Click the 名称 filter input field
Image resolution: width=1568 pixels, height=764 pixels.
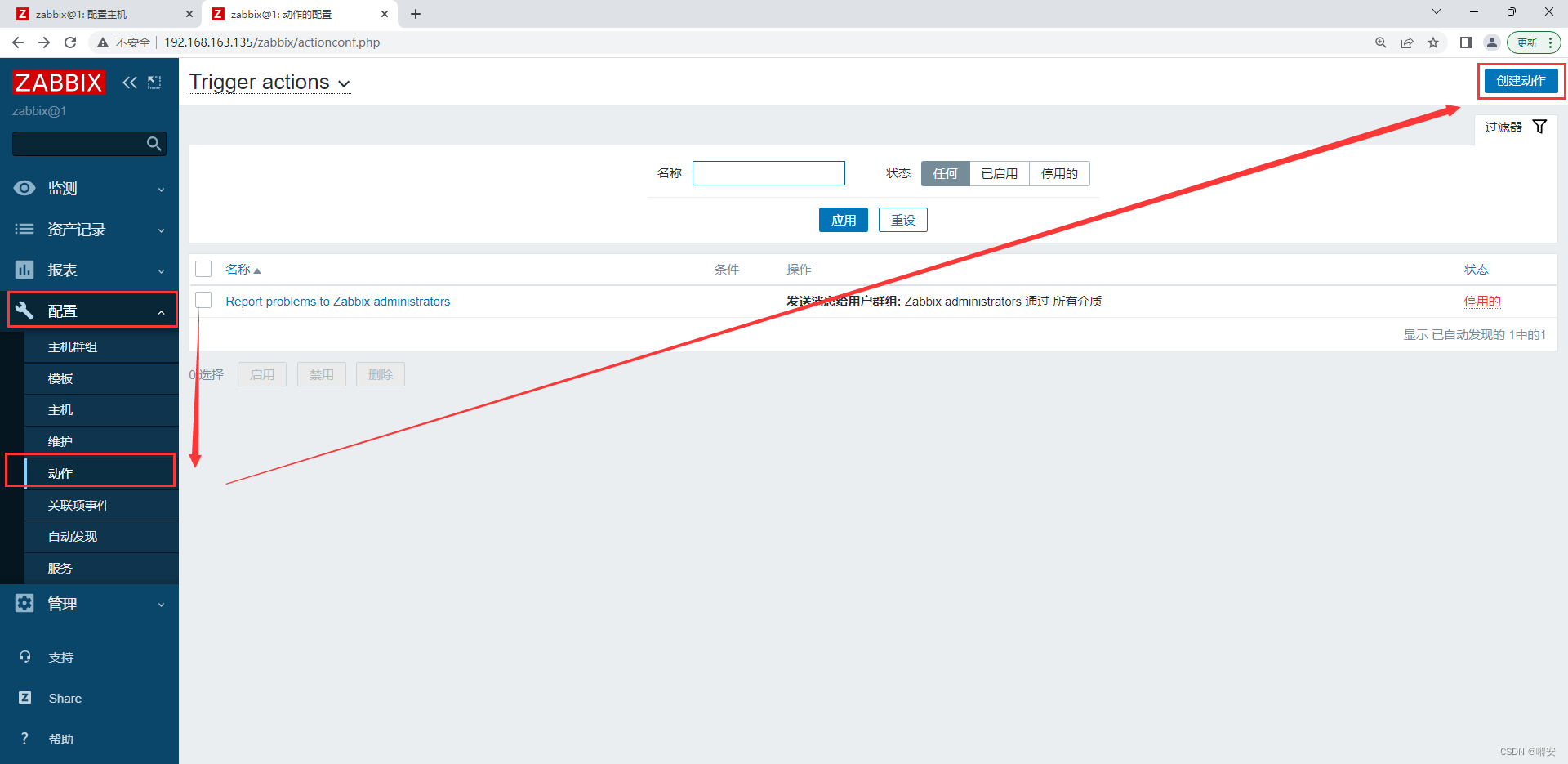[768, 173]
